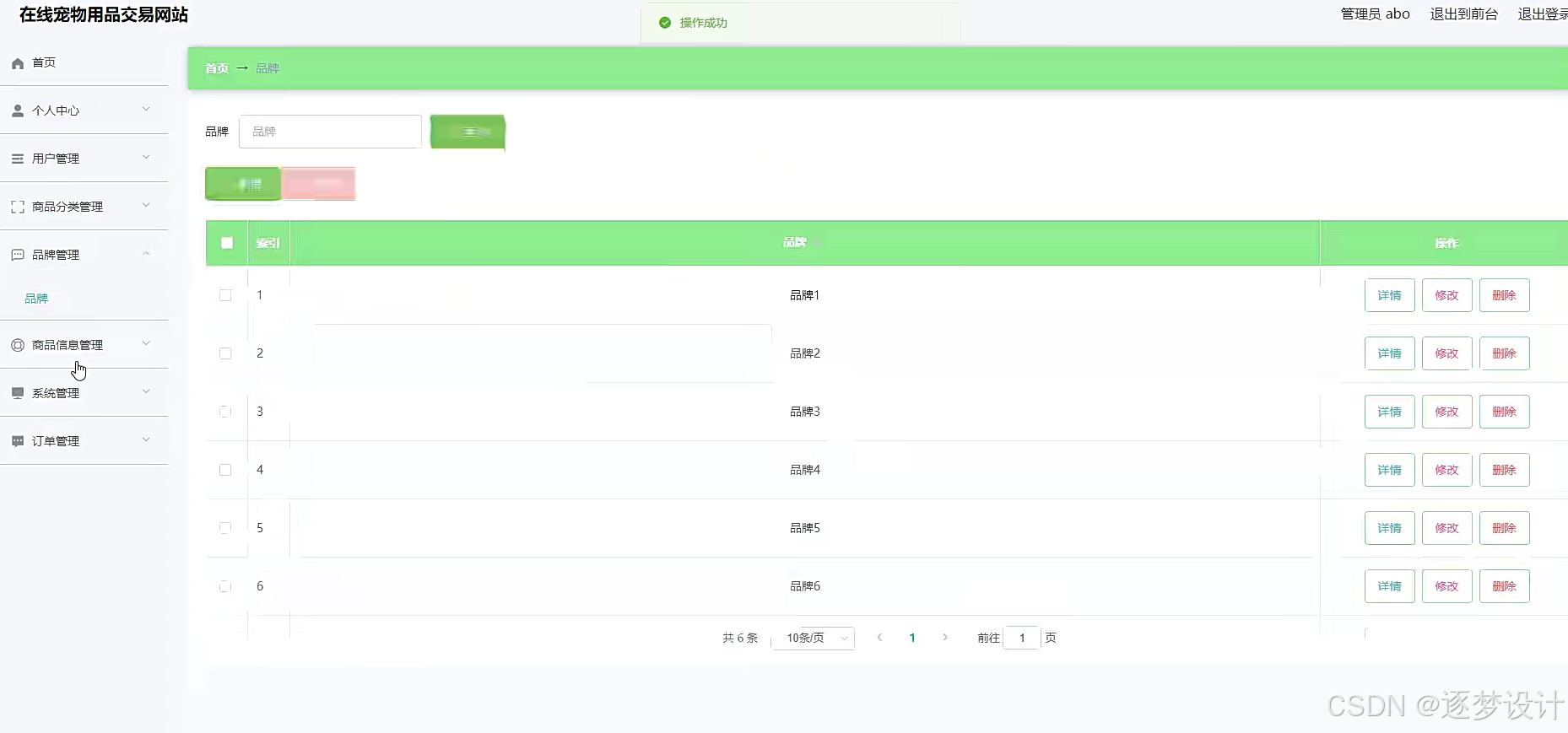The width and height of the screenshot is (1568, 733).
Task: Click 修改 for 品牌1
Action: click(x=1446, y=295)
